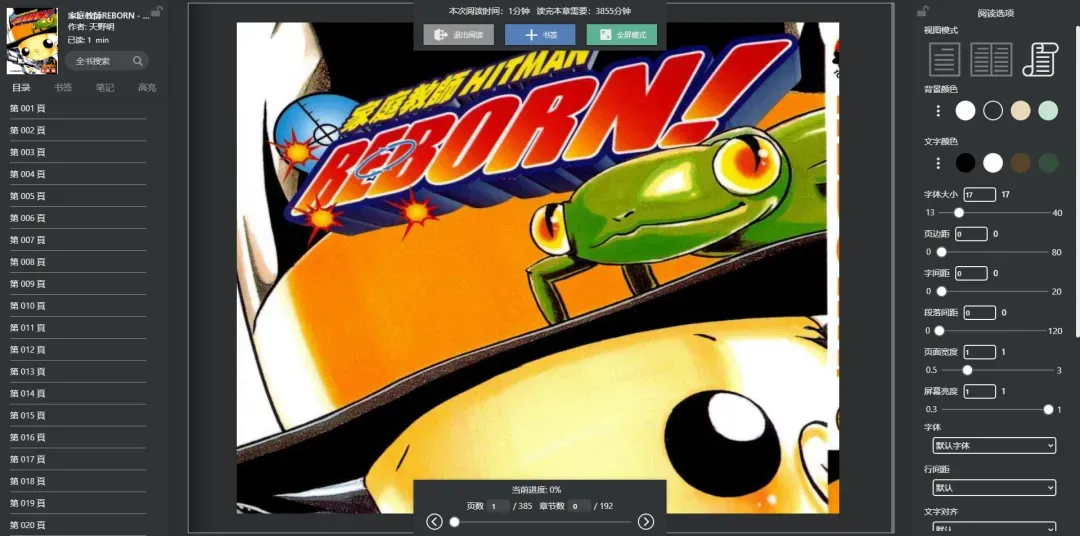Click the 页数 page number input
Viewport: 1080px width, 536px height.
click(x=498, y=506)
